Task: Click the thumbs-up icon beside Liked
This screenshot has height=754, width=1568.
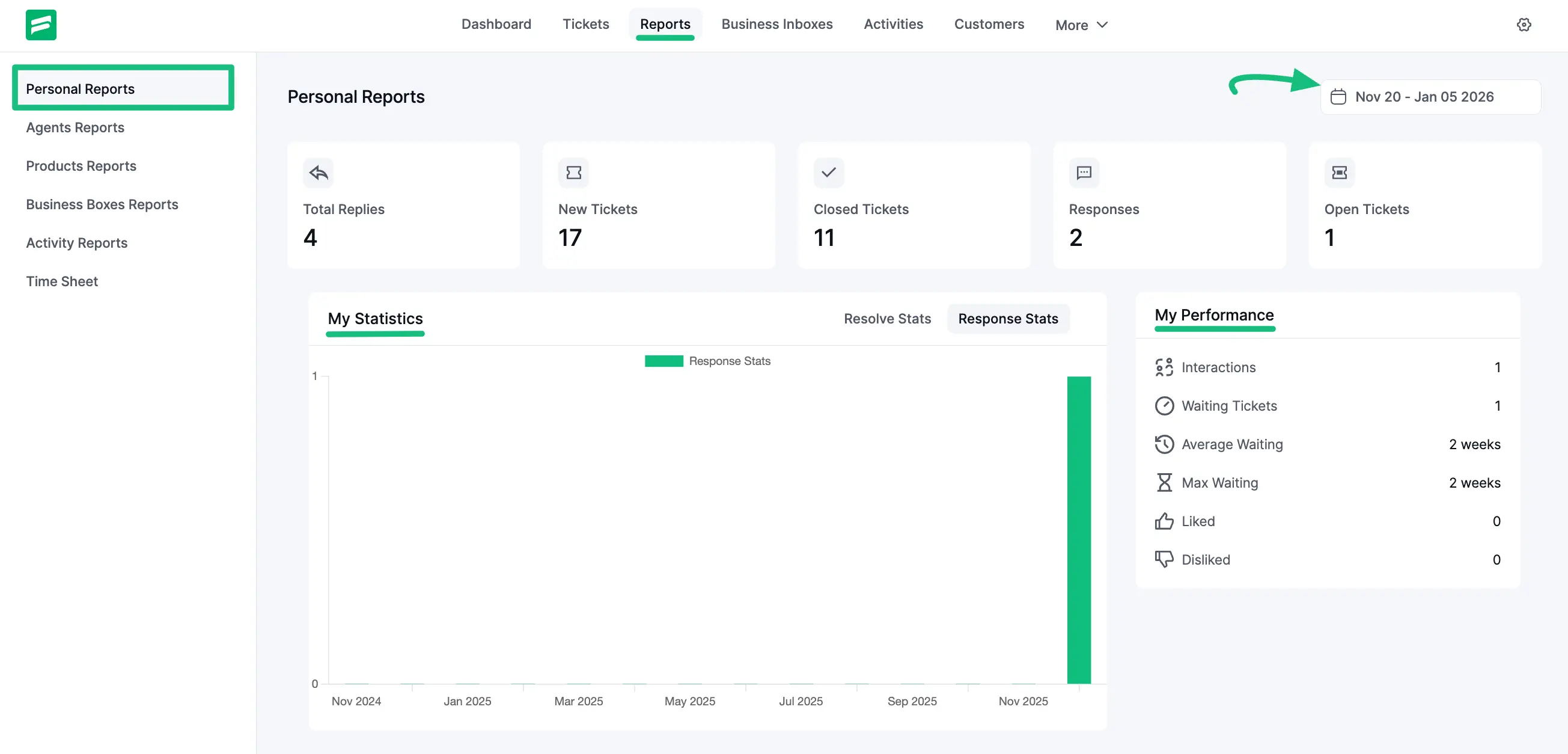Action: tap(1165, 521)
